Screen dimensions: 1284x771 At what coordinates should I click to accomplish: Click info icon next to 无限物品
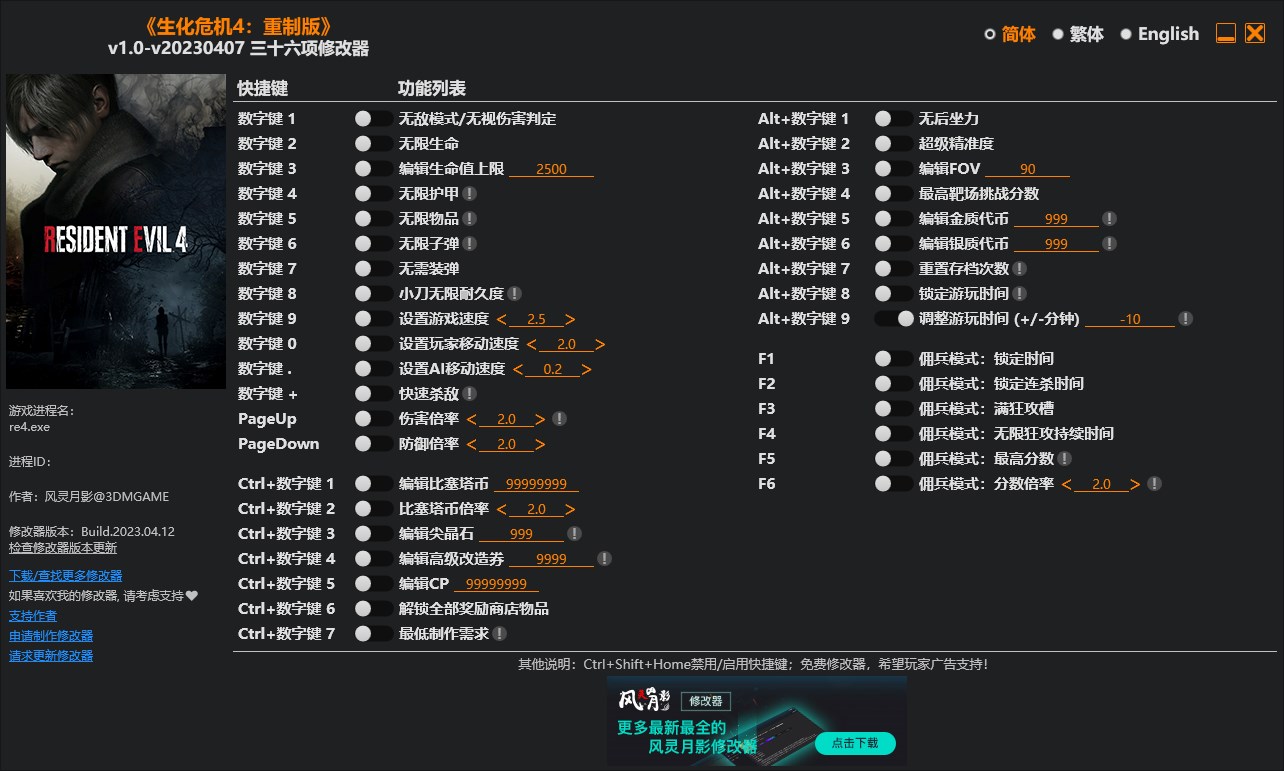(469, 218)
